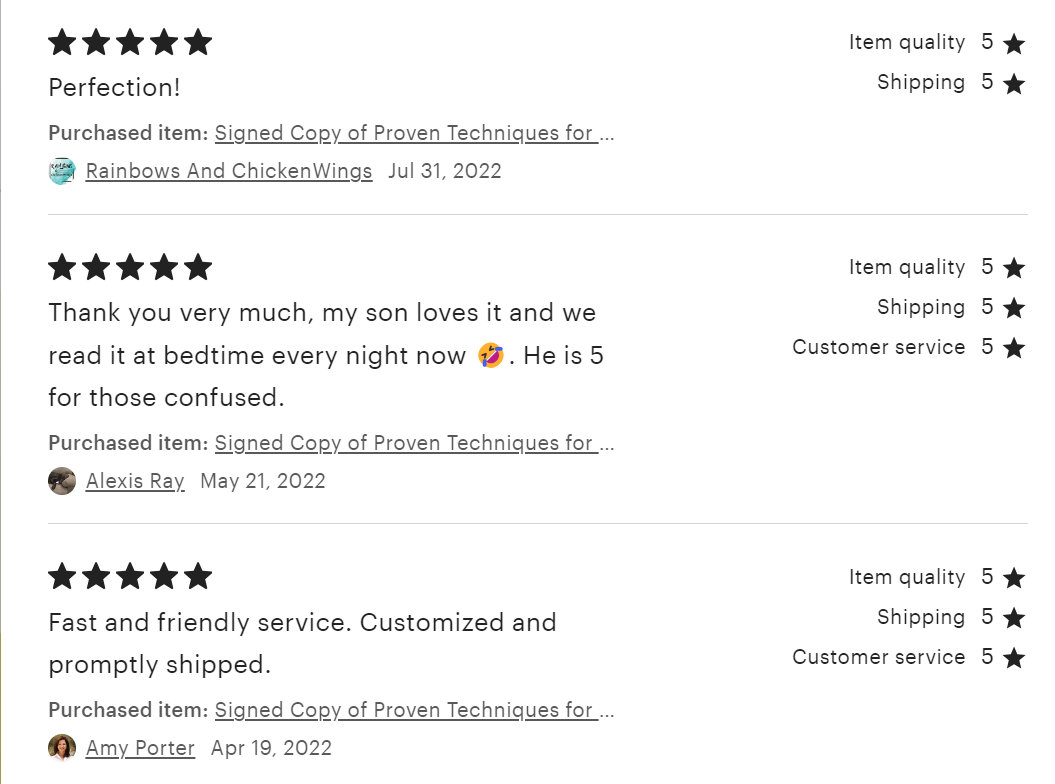Click the rolling-laughing emoji in the bedtime review
Image resolution: width=1055 pixels, height=784 pixels.
tap(491, 355)
